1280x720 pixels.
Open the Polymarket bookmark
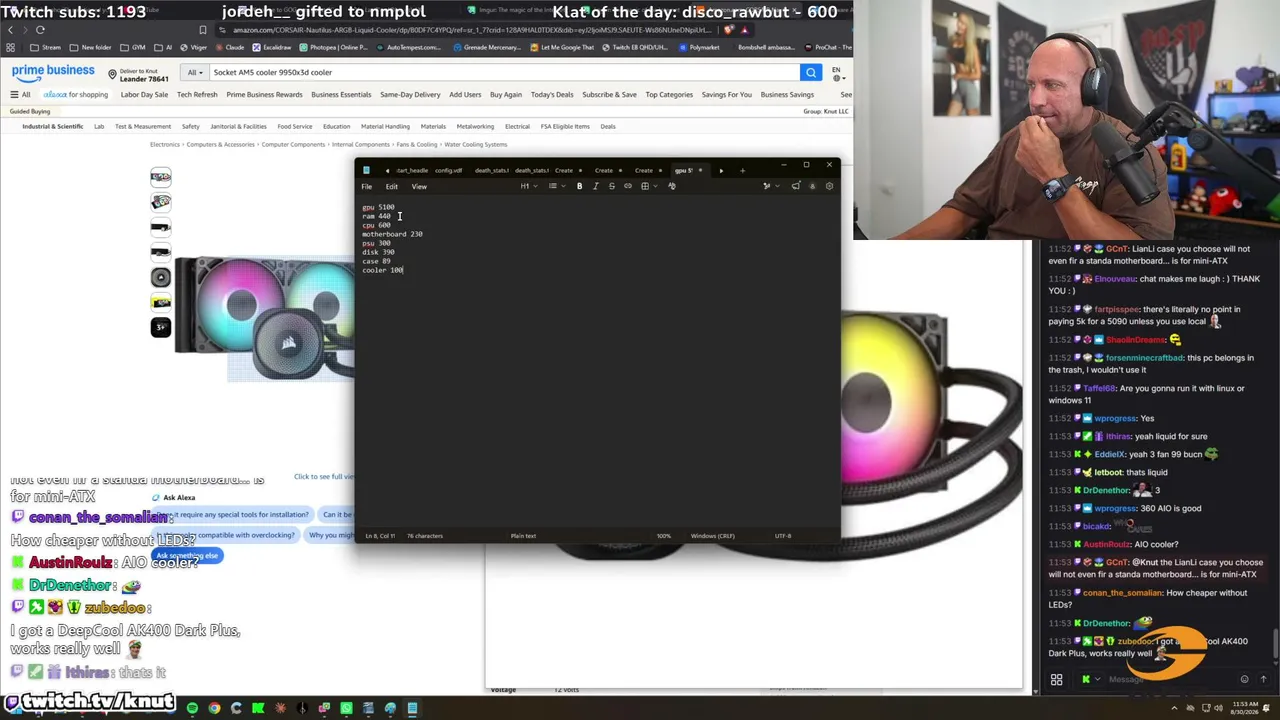700,47
